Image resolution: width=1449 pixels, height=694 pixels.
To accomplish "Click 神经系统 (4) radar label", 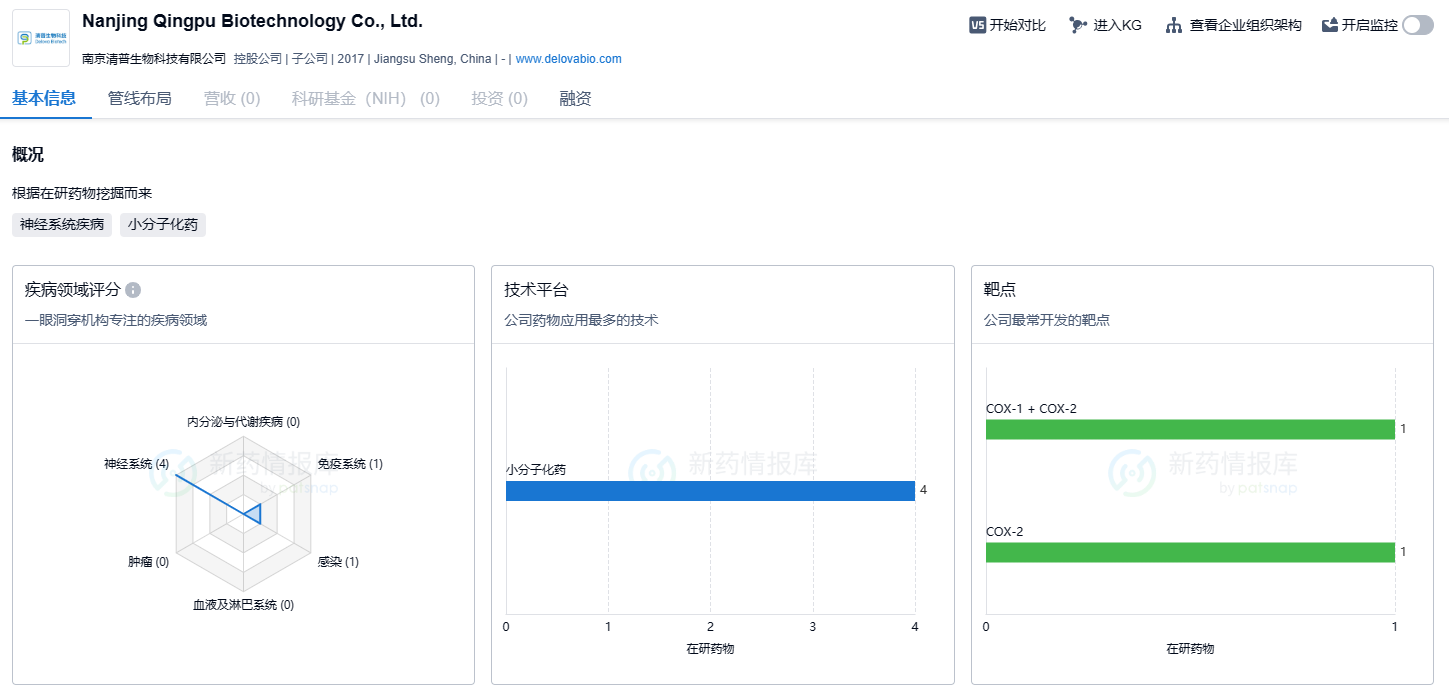I will tap(136, 464).
